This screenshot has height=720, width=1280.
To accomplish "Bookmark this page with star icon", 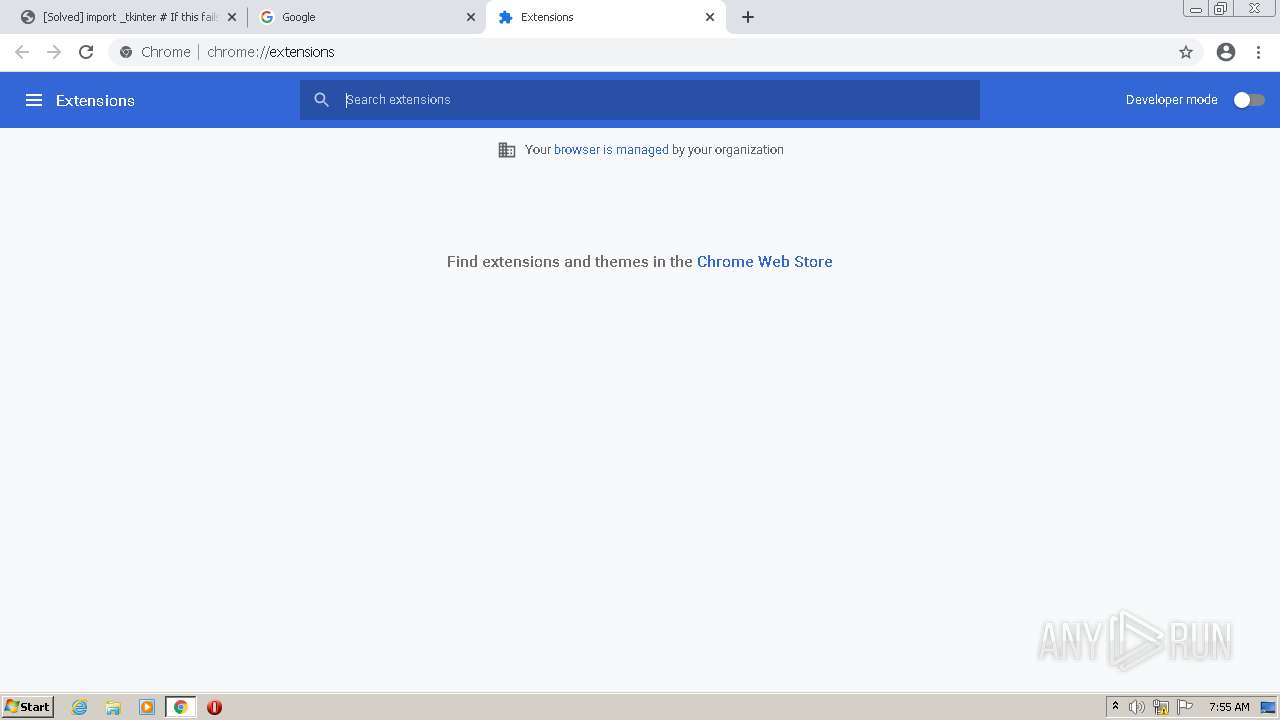I will point(1186,52).
